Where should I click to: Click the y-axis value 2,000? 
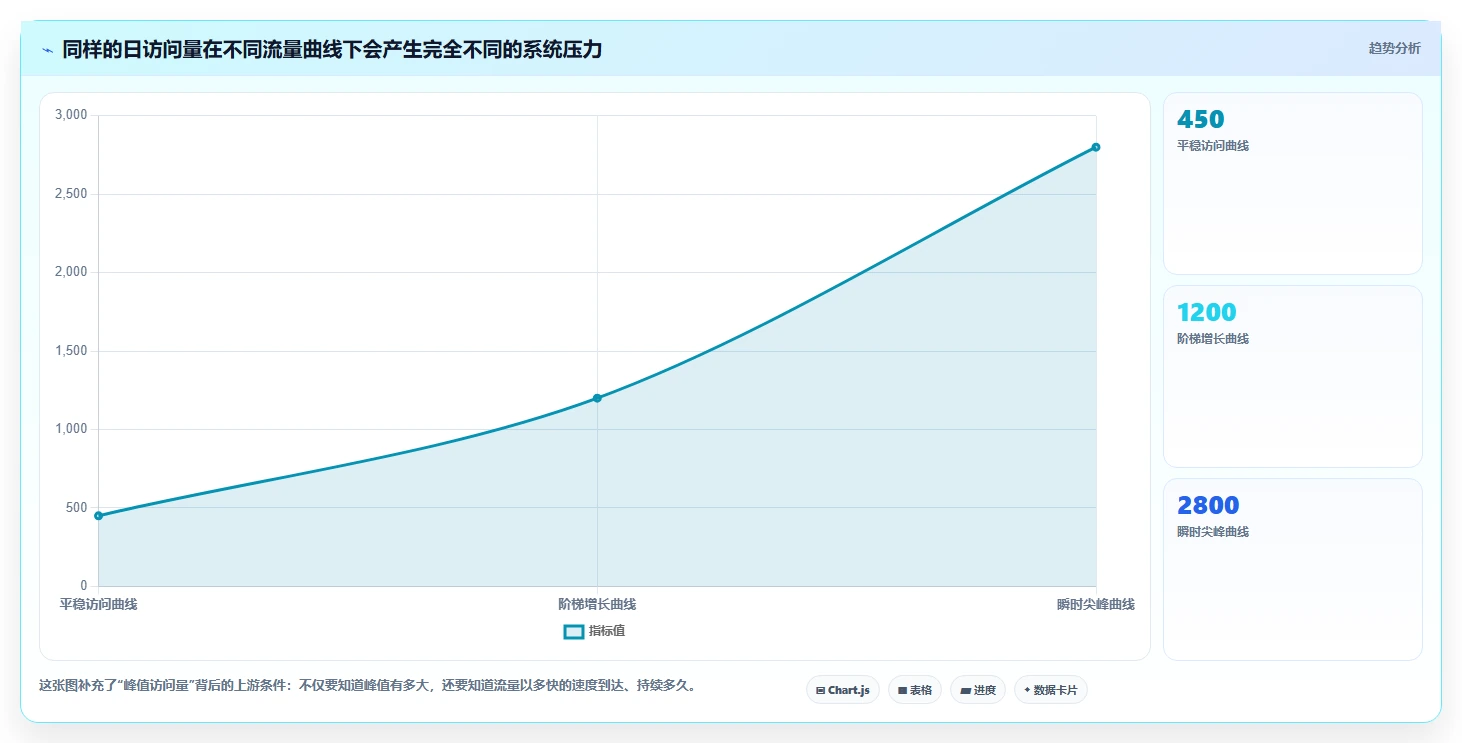coord(71,272)
